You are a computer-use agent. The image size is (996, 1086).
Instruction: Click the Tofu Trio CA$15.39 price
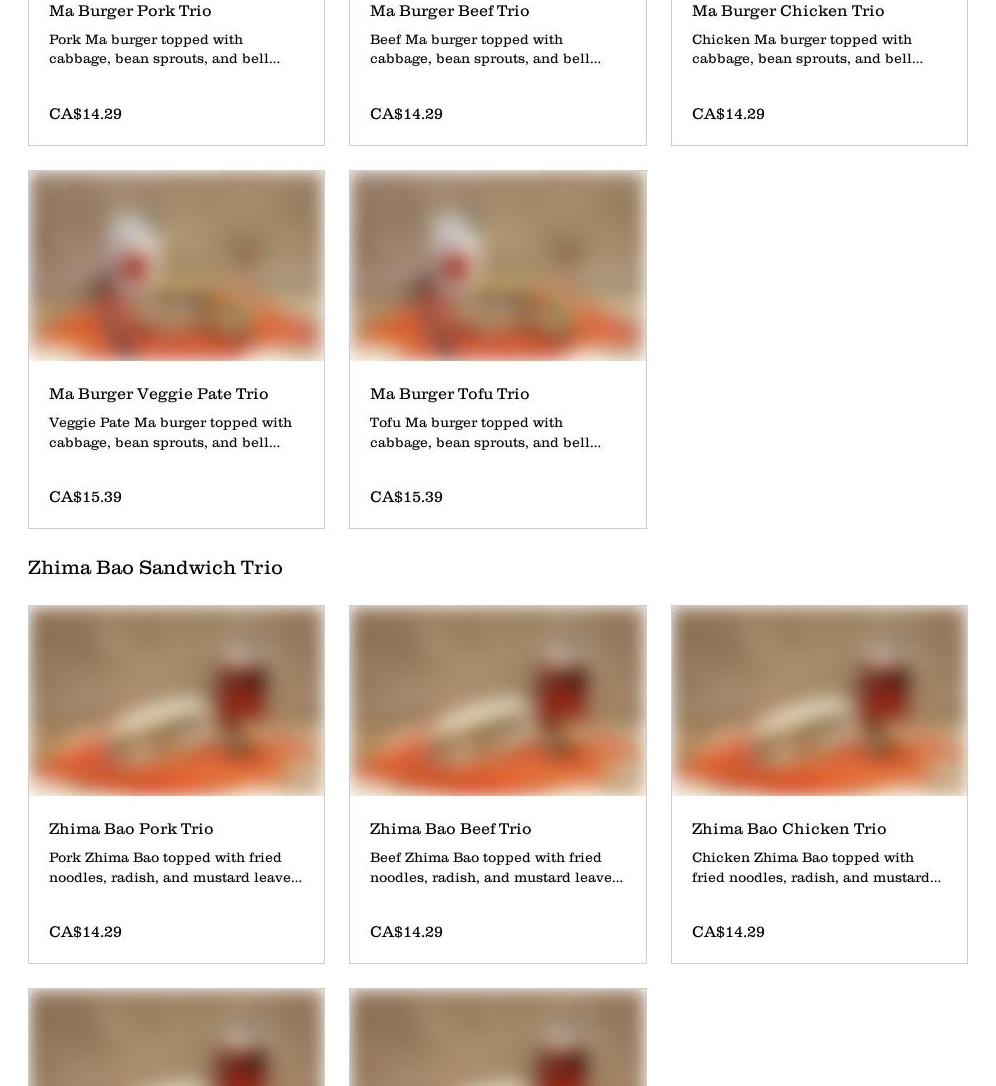coord(406,497)
